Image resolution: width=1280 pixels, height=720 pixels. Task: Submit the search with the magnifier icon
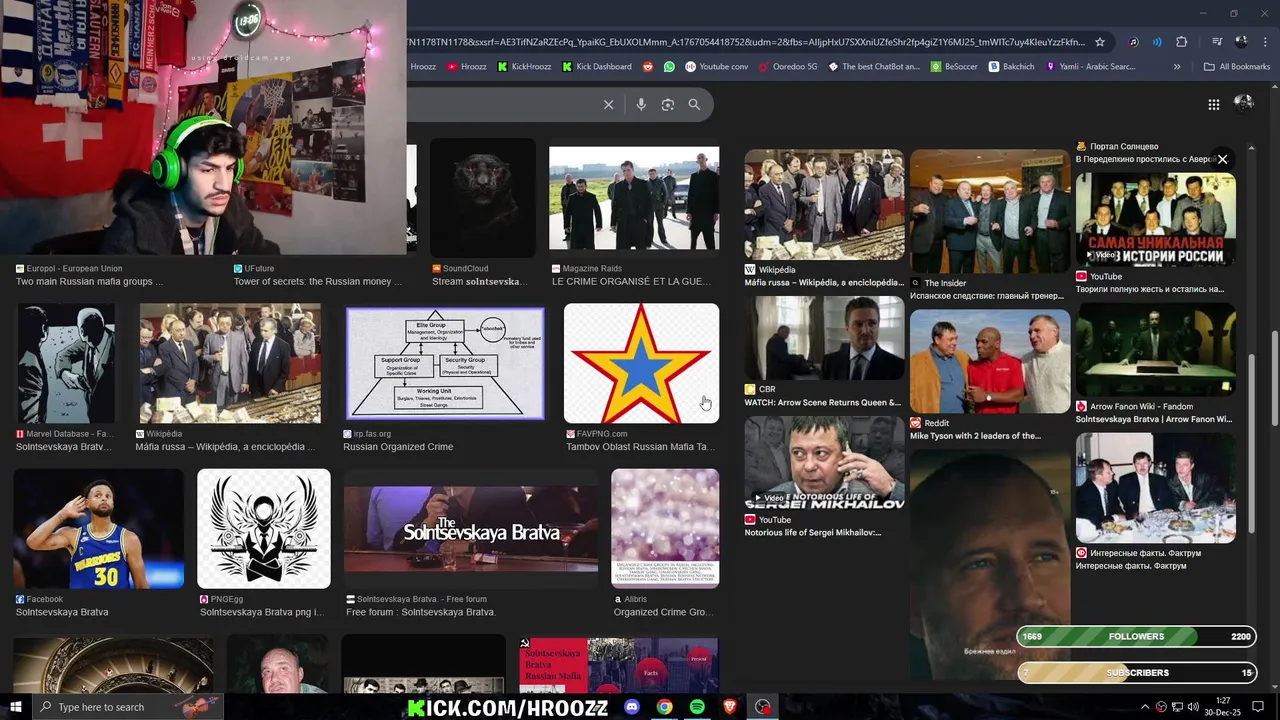(x=694, y=104)
